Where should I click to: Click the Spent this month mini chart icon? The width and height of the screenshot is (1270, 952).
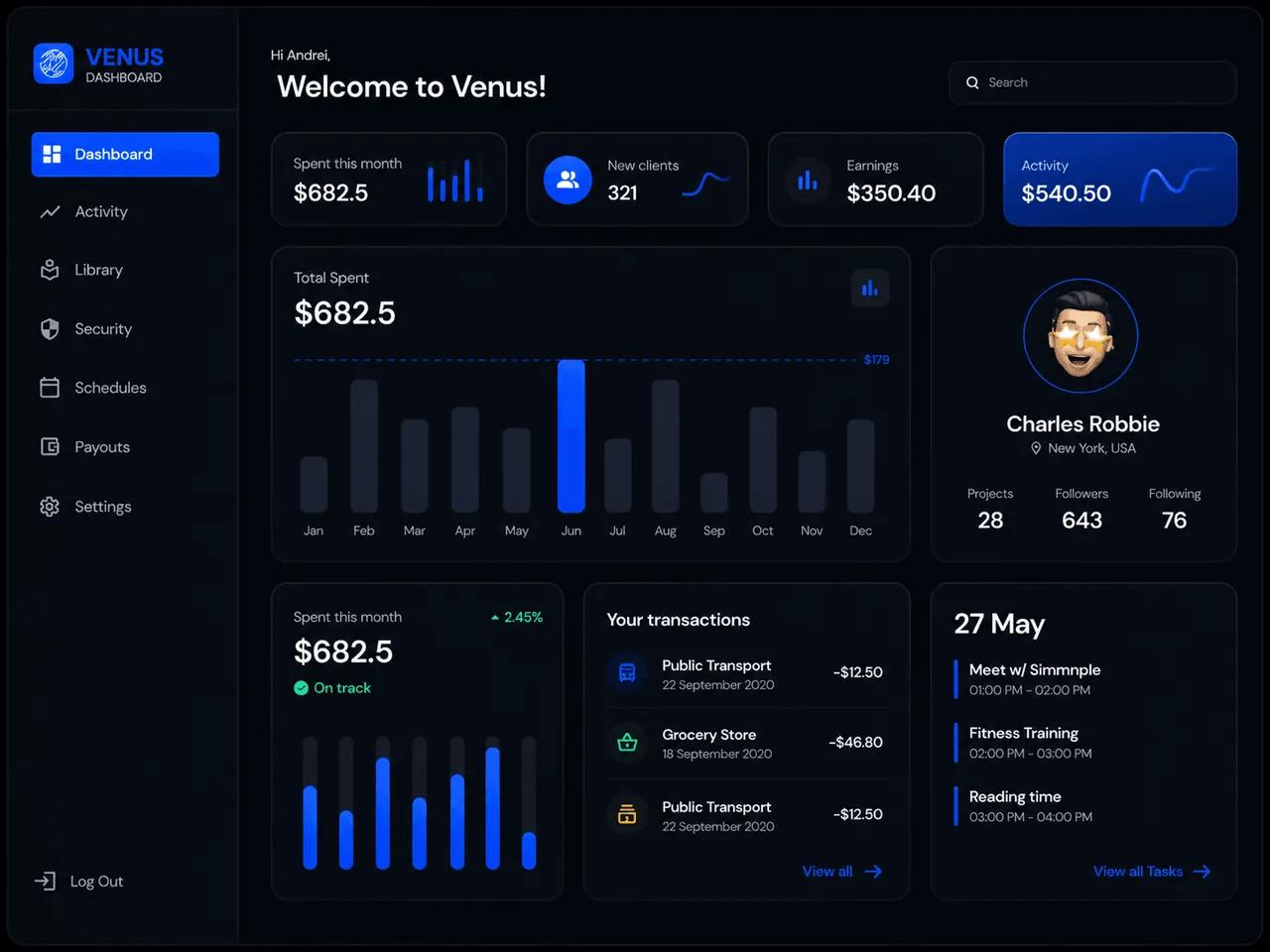[x=455, y=179]
